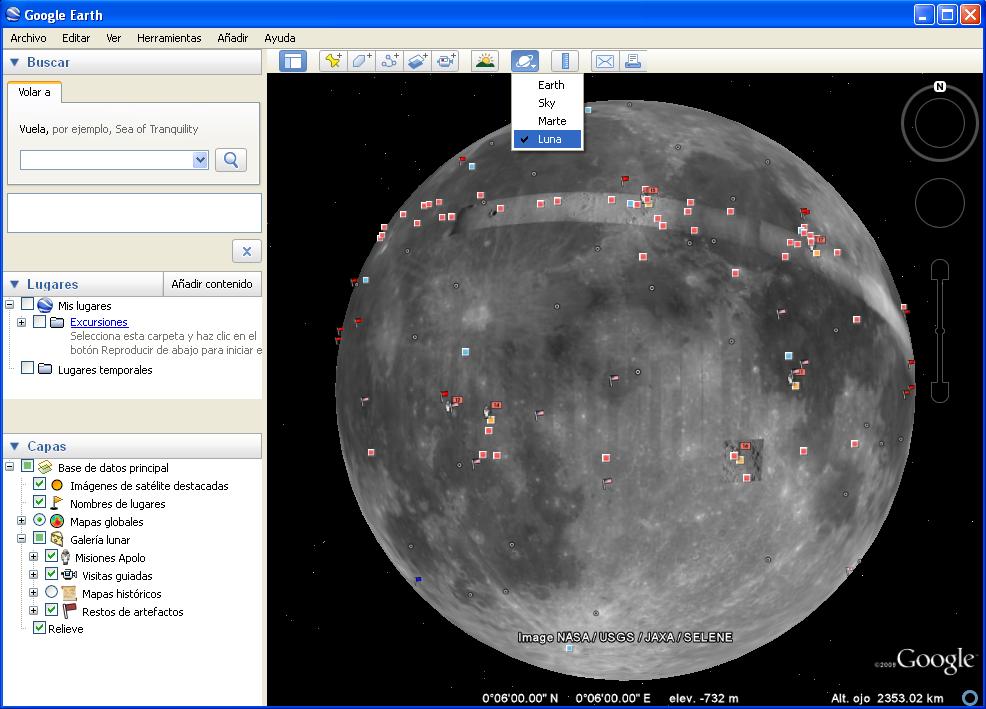Viewport: 986px width, 709px height.
Task: Choose Sky from the planet menu
Action: [548, 103]
